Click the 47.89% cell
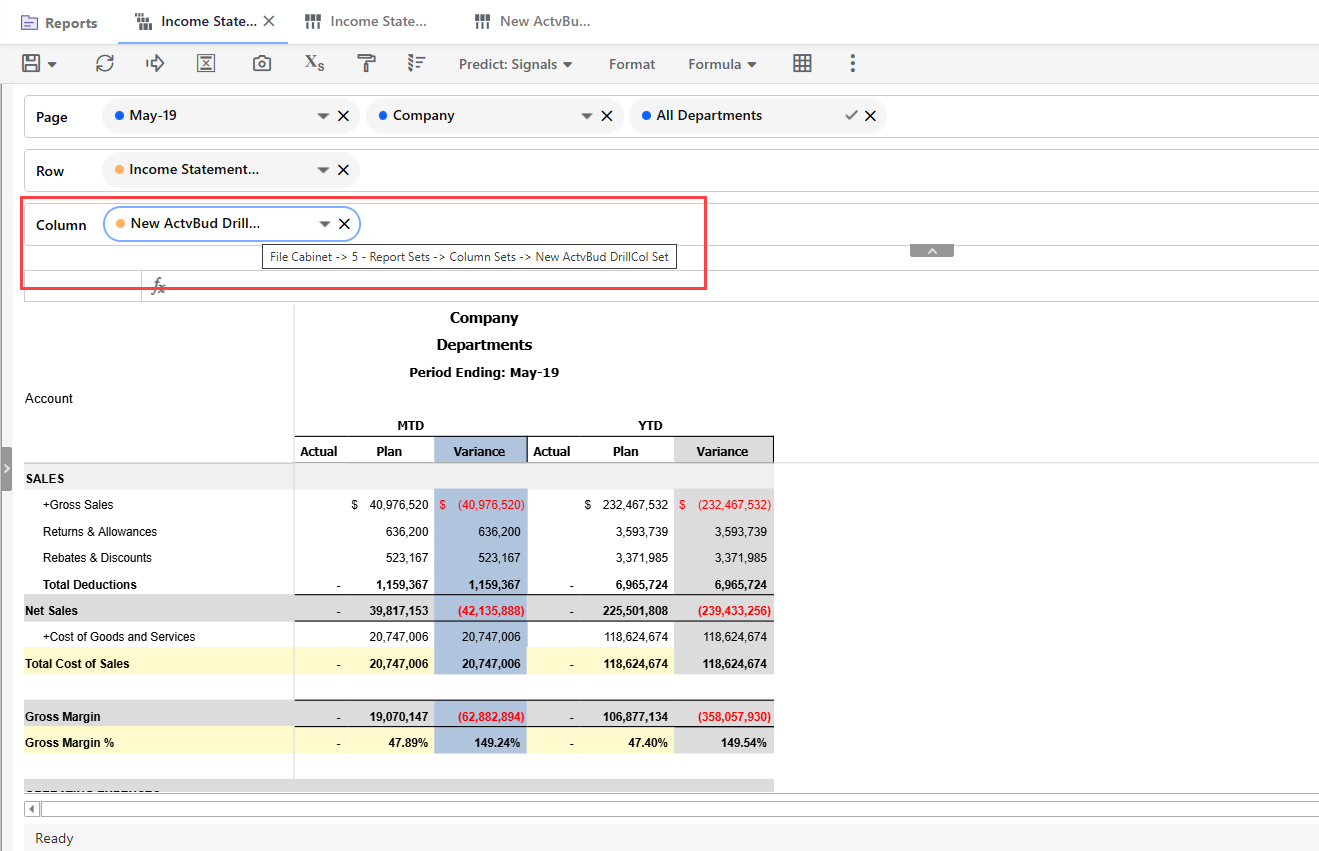Image resolution: width=1319 pixels, height=851 pixels. pos(408,744)
